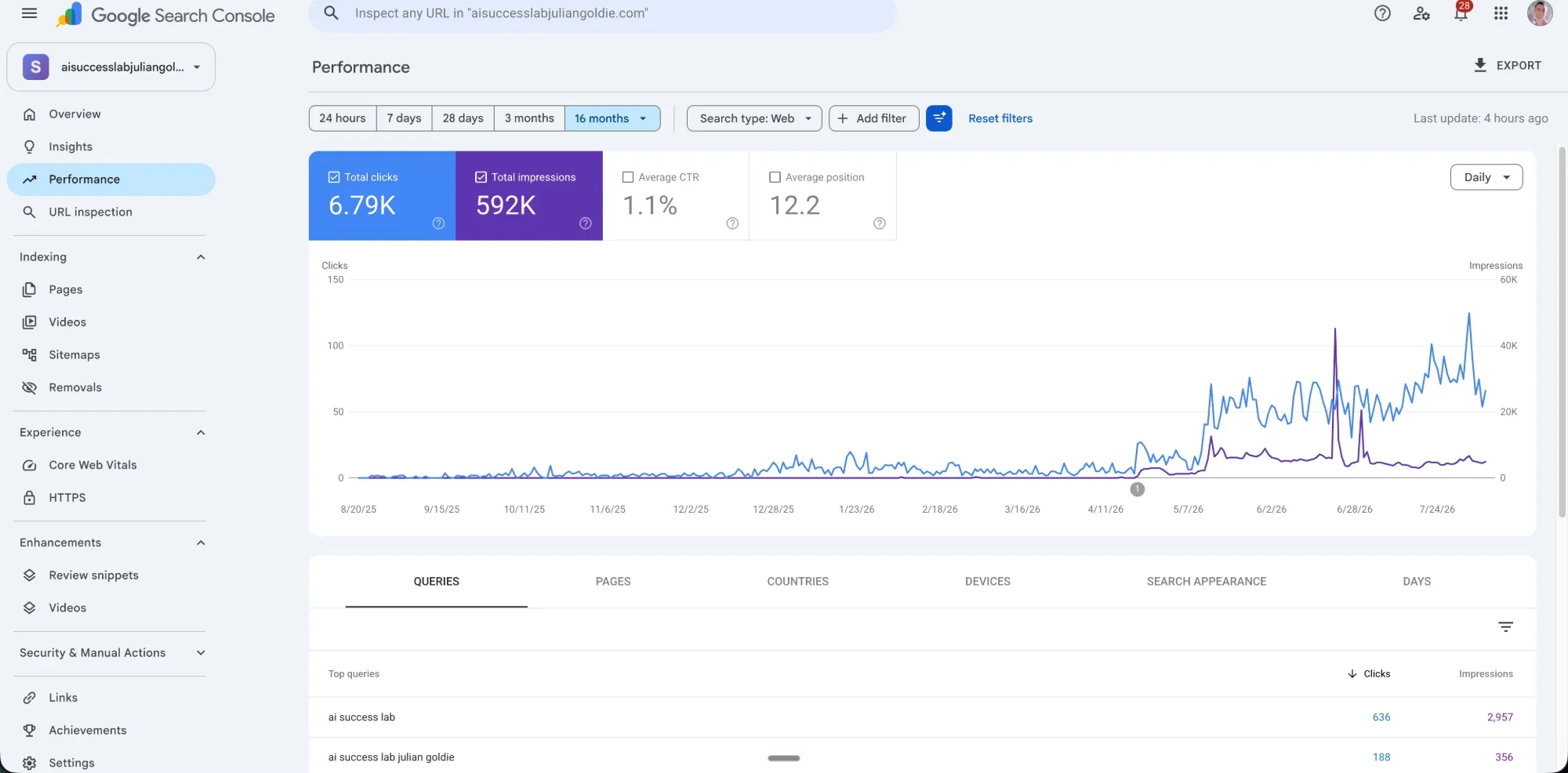Screen dimensions: 1568x773
Task: Switch to the Days tab
Action: tap(1417, 582)
